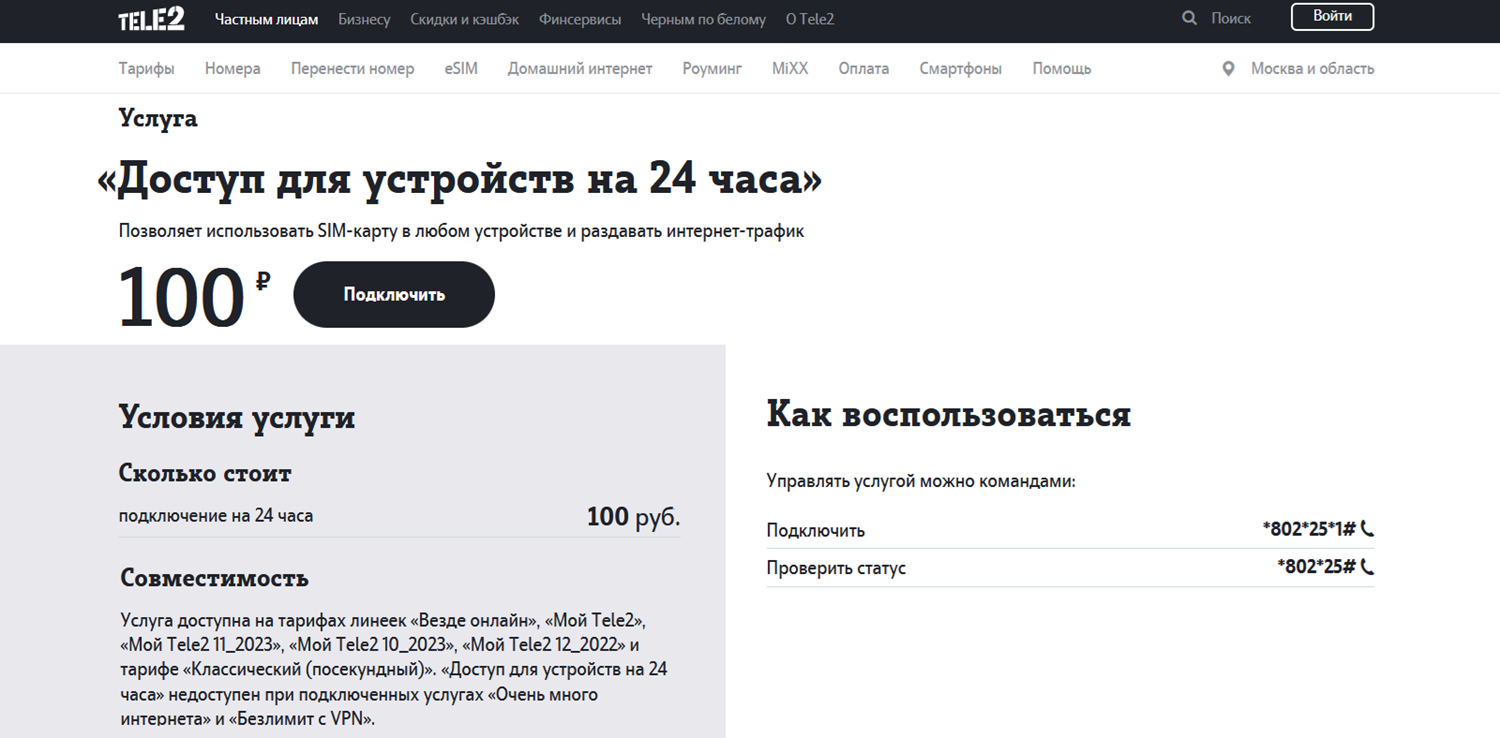Image resolution: width=1500 pixels, height=738 pixels.
Task: Click the Tele2 logo
Action: tap(151, 19)
